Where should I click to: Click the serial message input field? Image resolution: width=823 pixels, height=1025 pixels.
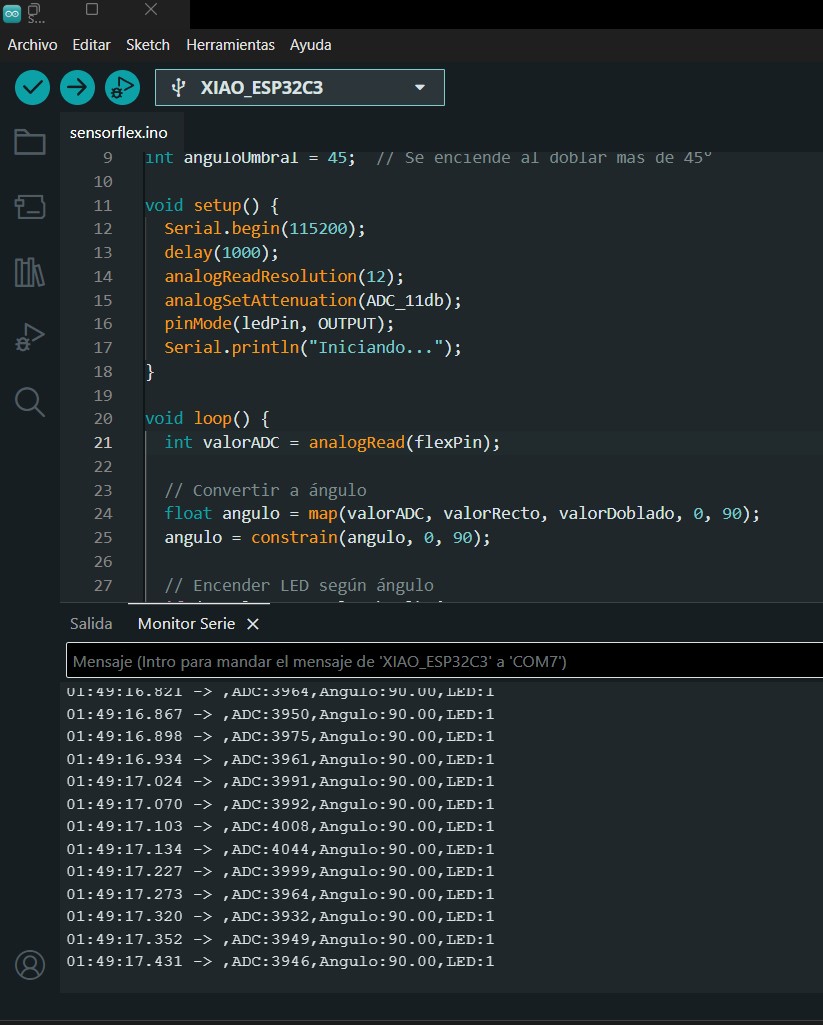[440, 661]
